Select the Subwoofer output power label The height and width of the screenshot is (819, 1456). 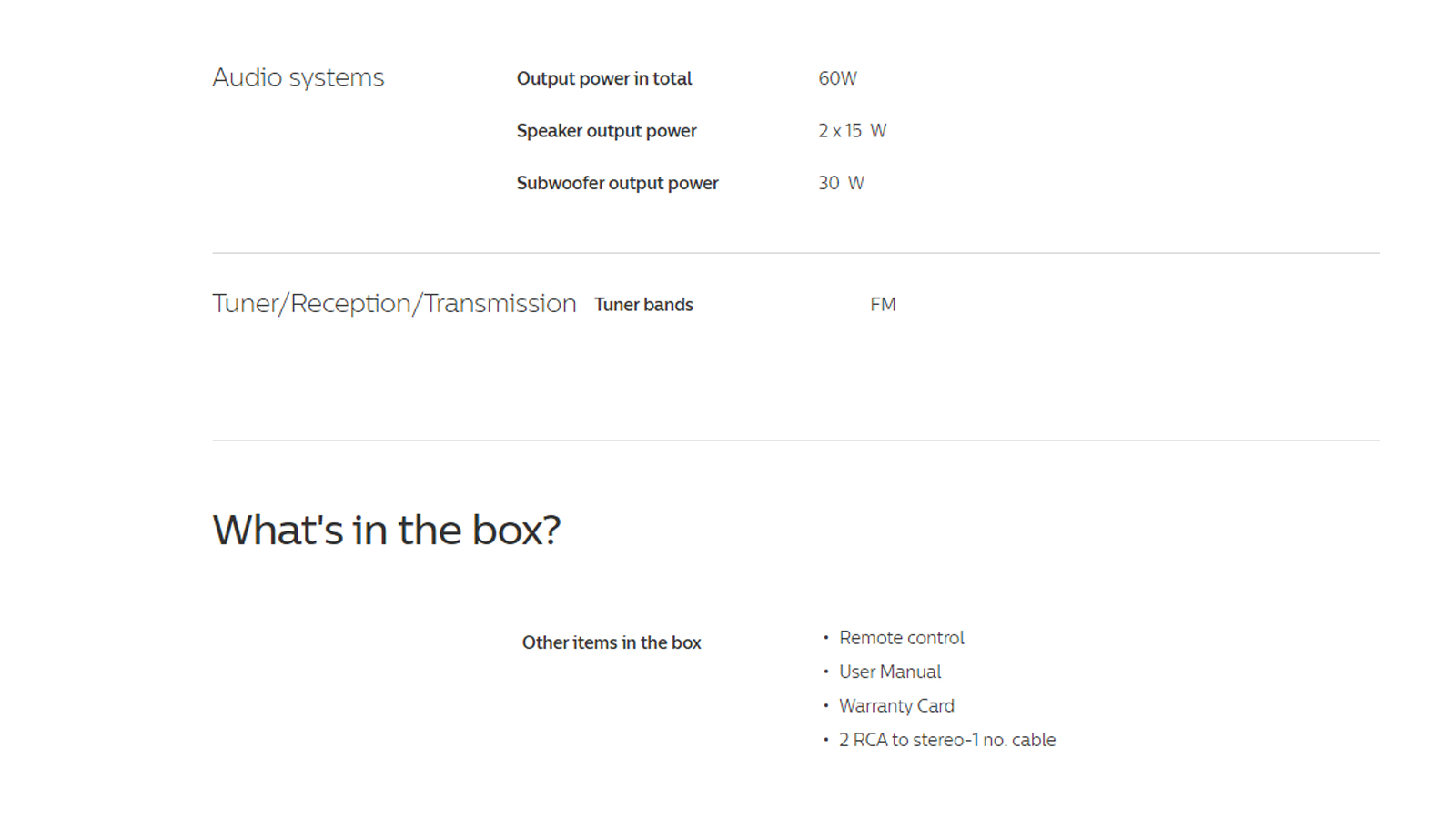(617, 183)
